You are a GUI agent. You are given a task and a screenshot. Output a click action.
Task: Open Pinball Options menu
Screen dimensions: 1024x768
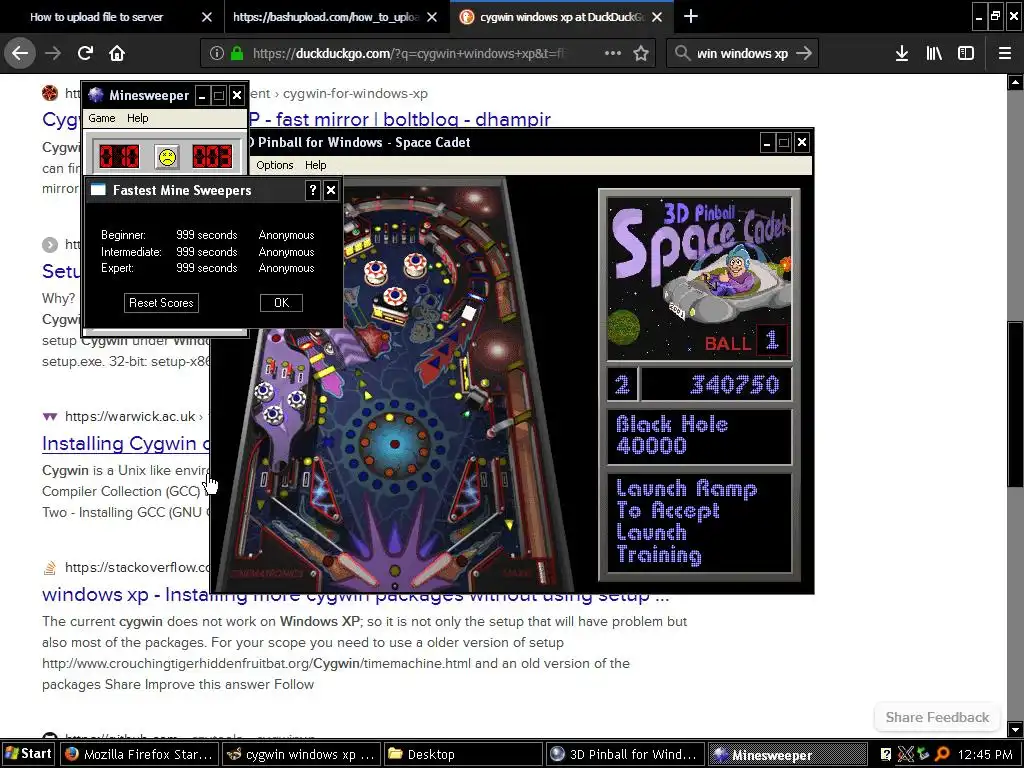274,165
